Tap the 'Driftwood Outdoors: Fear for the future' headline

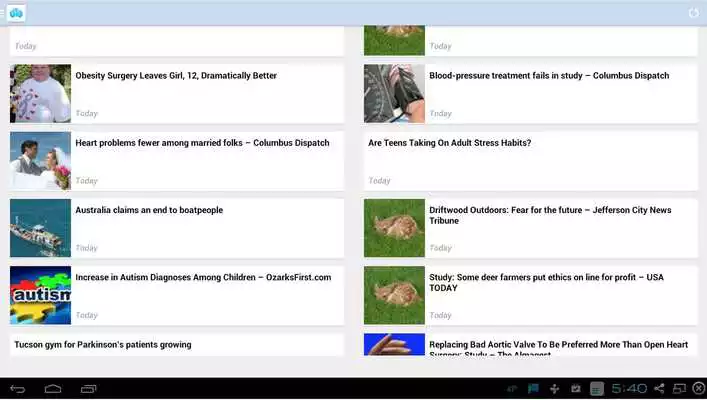coord(549,215)
